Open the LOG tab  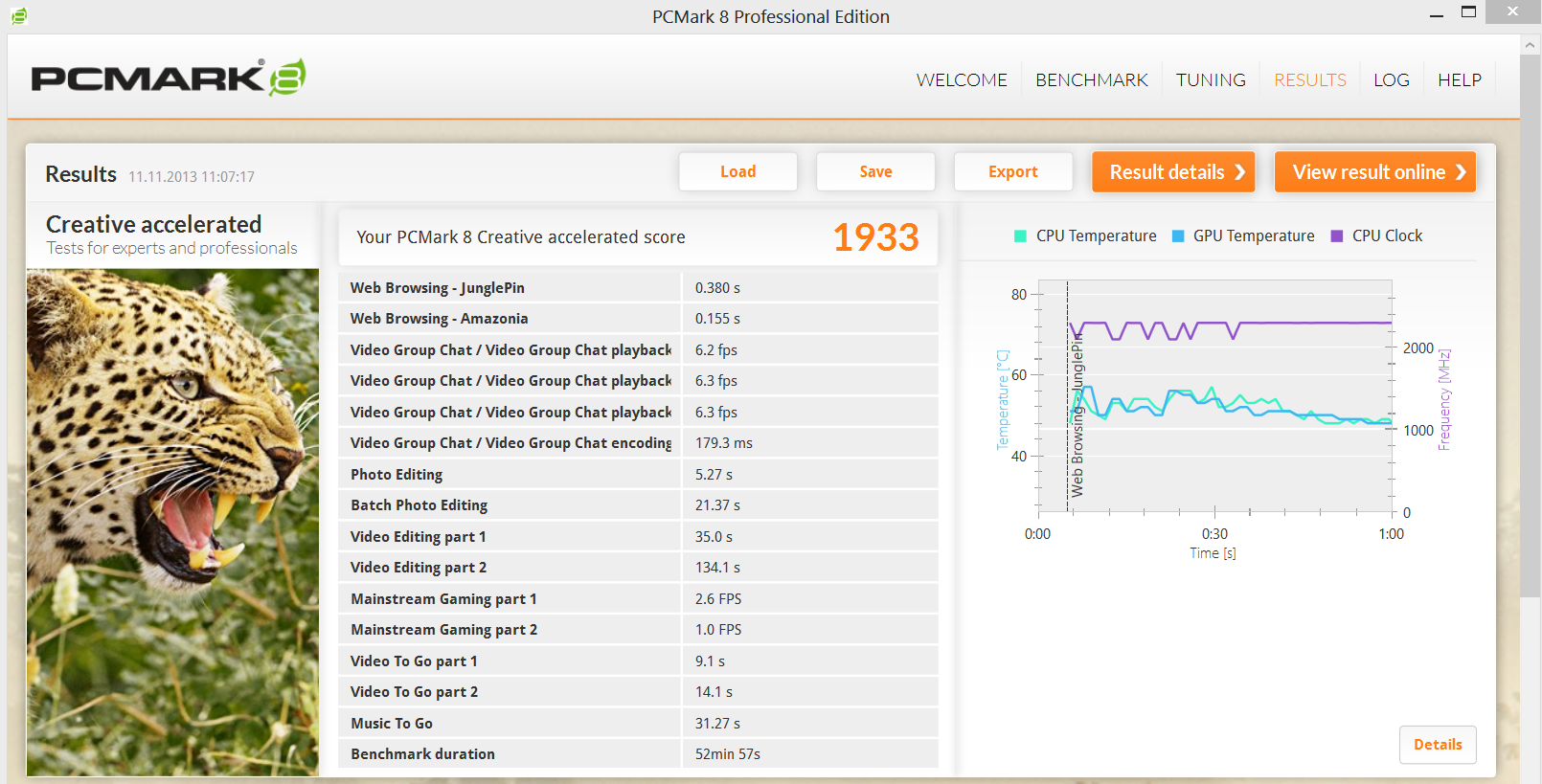(x=1392, y=80)
